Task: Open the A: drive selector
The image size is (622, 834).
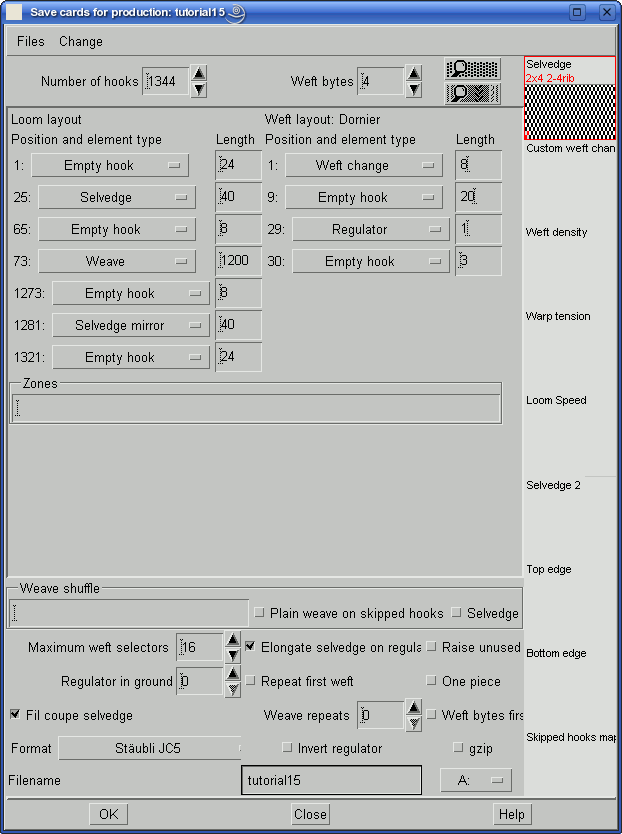Action: point(476,780)
